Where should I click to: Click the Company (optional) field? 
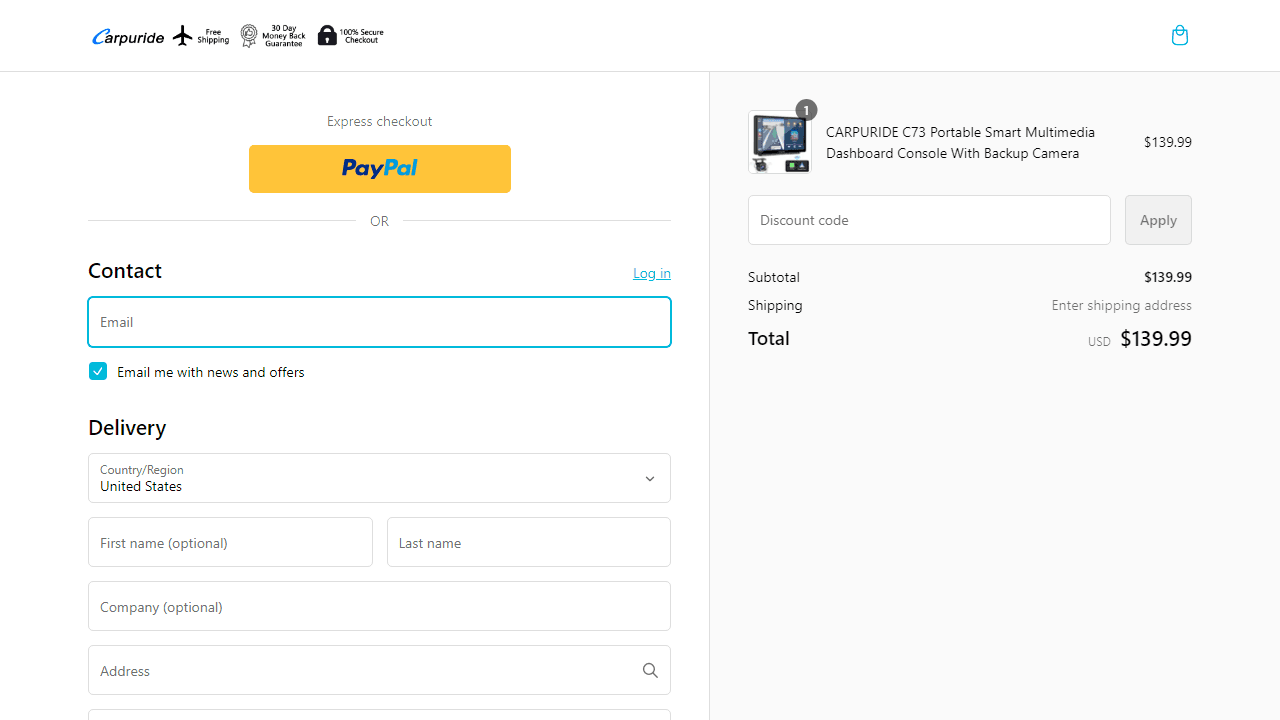[x=380, y=606]
